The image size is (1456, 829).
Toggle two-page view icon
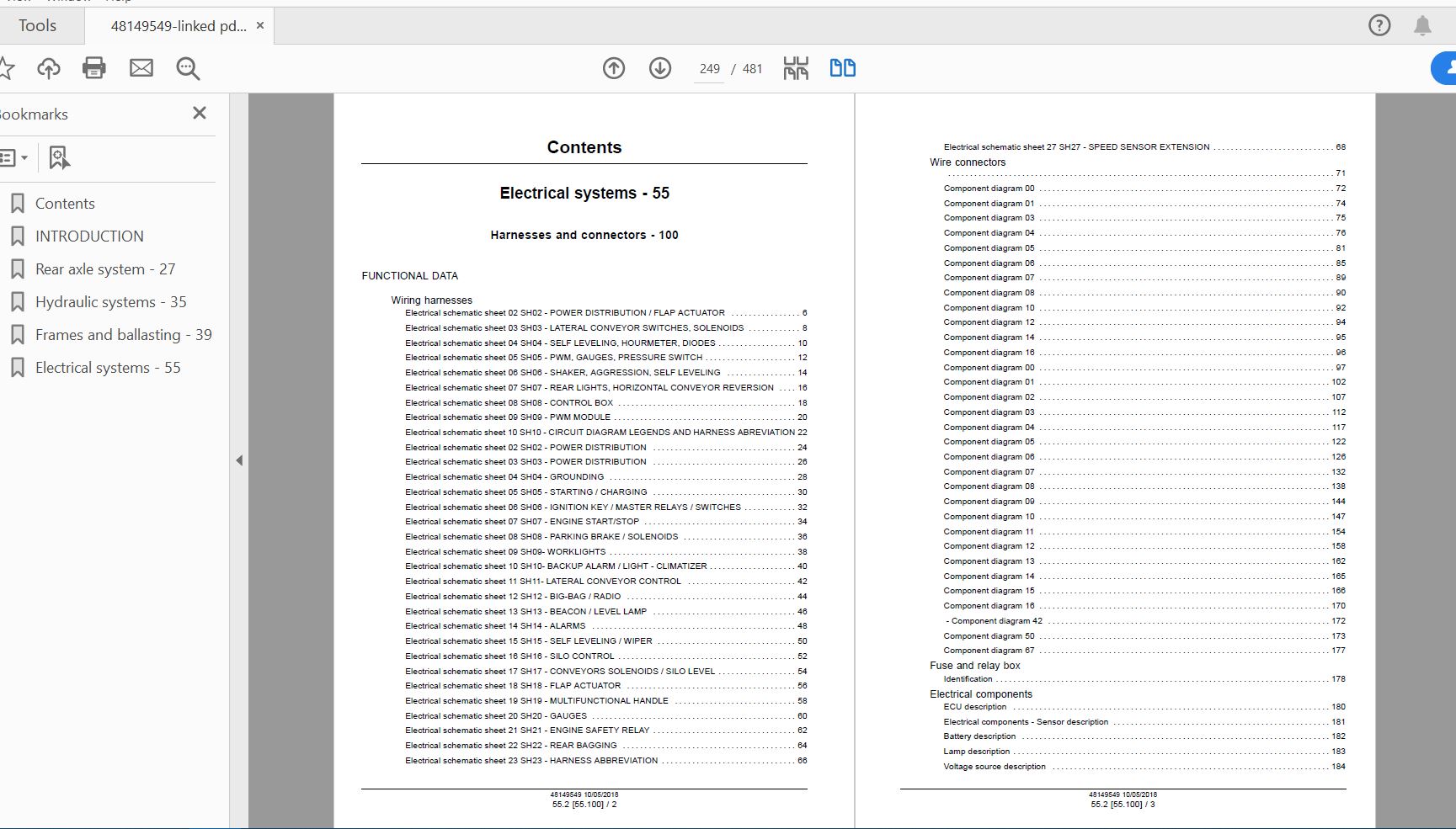(843, 68)
